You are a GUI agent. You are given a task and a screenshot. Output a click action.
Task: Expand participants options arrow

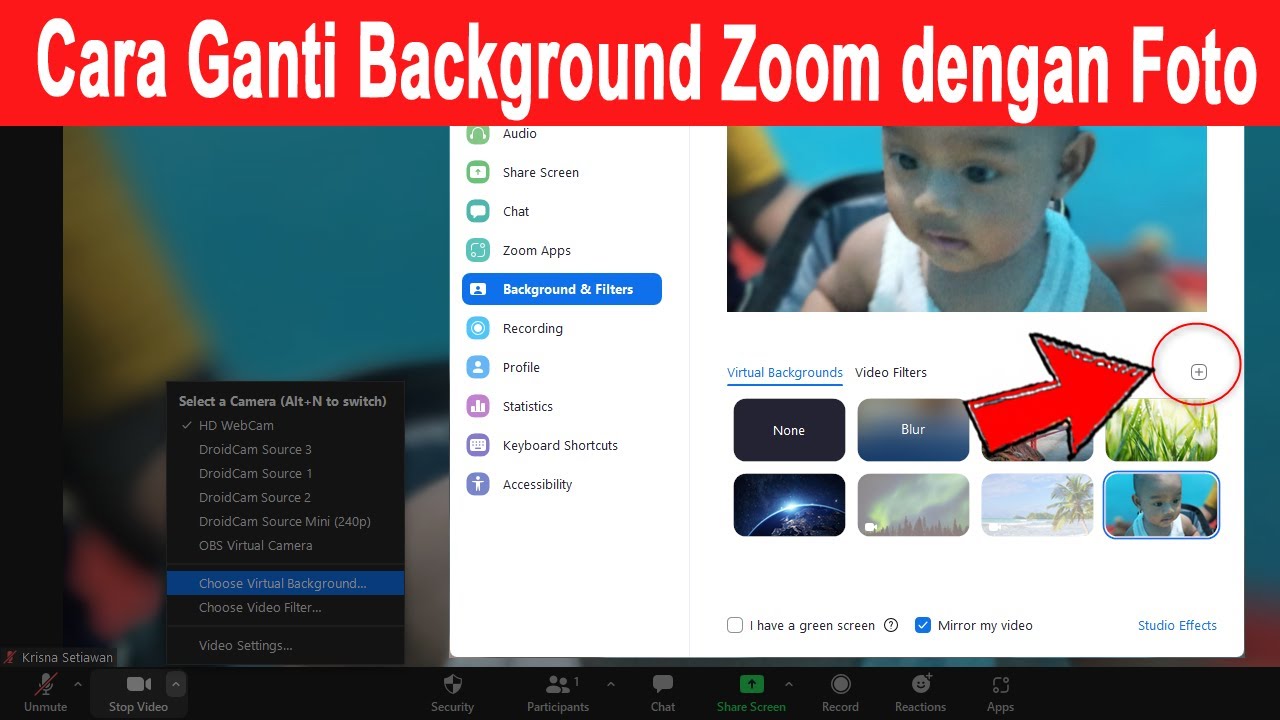pyautogui.click(x=611, y=684)
